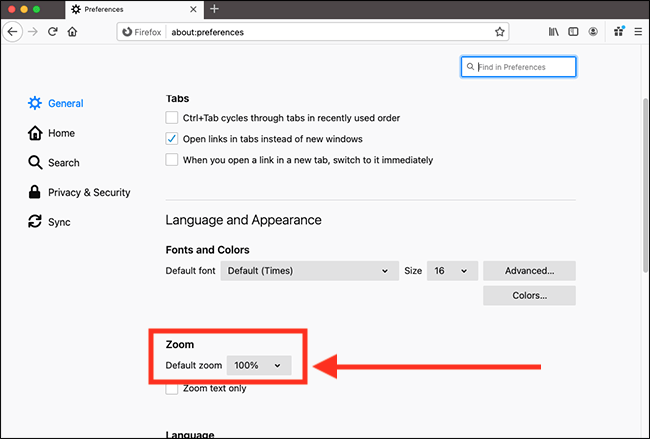Open the Library icon in toolbar
Viewport: 650px width, 439px height.
click(553, 32)
